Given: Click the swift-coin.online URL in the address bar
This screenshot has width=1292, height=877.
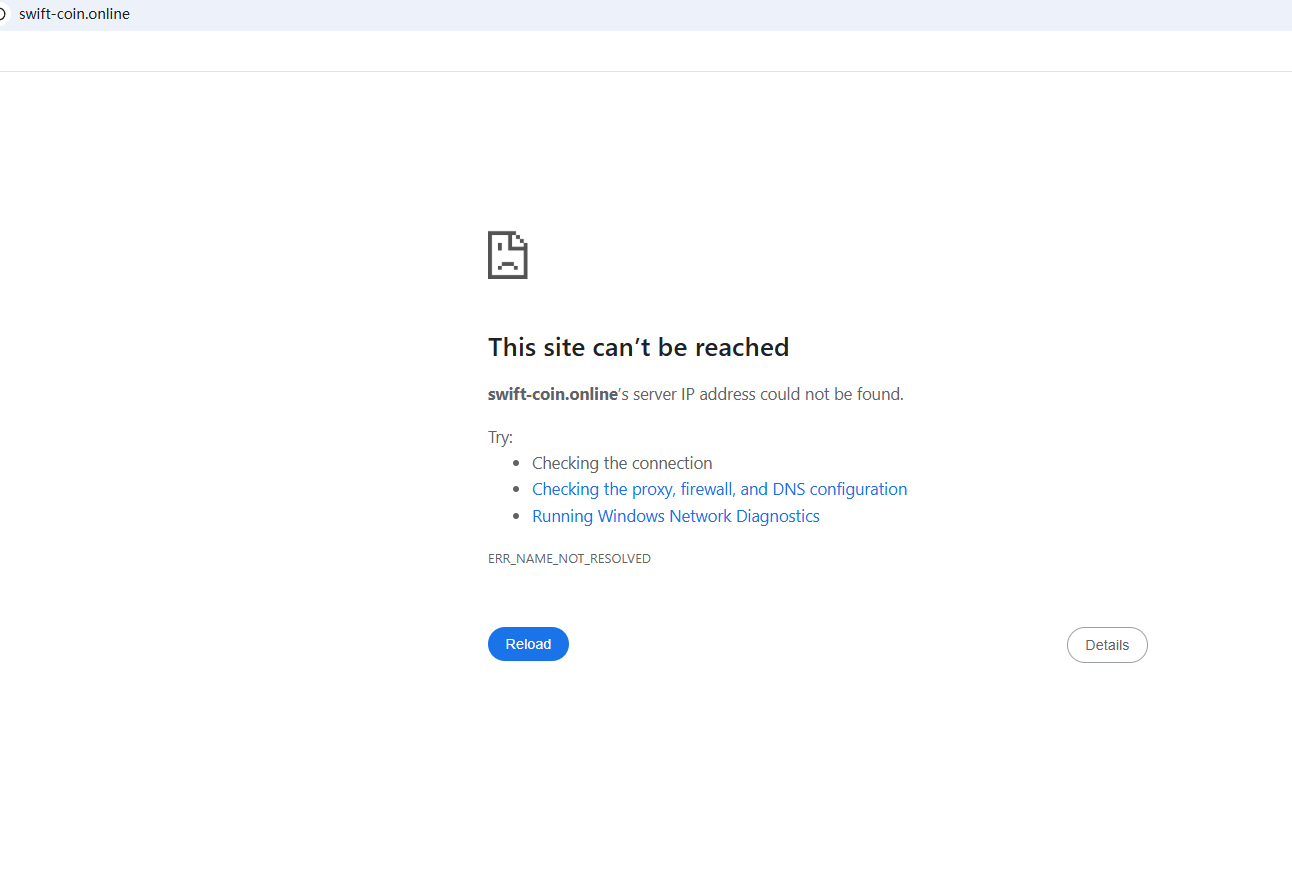Looking at the screenshot, I should pos(74,14).
